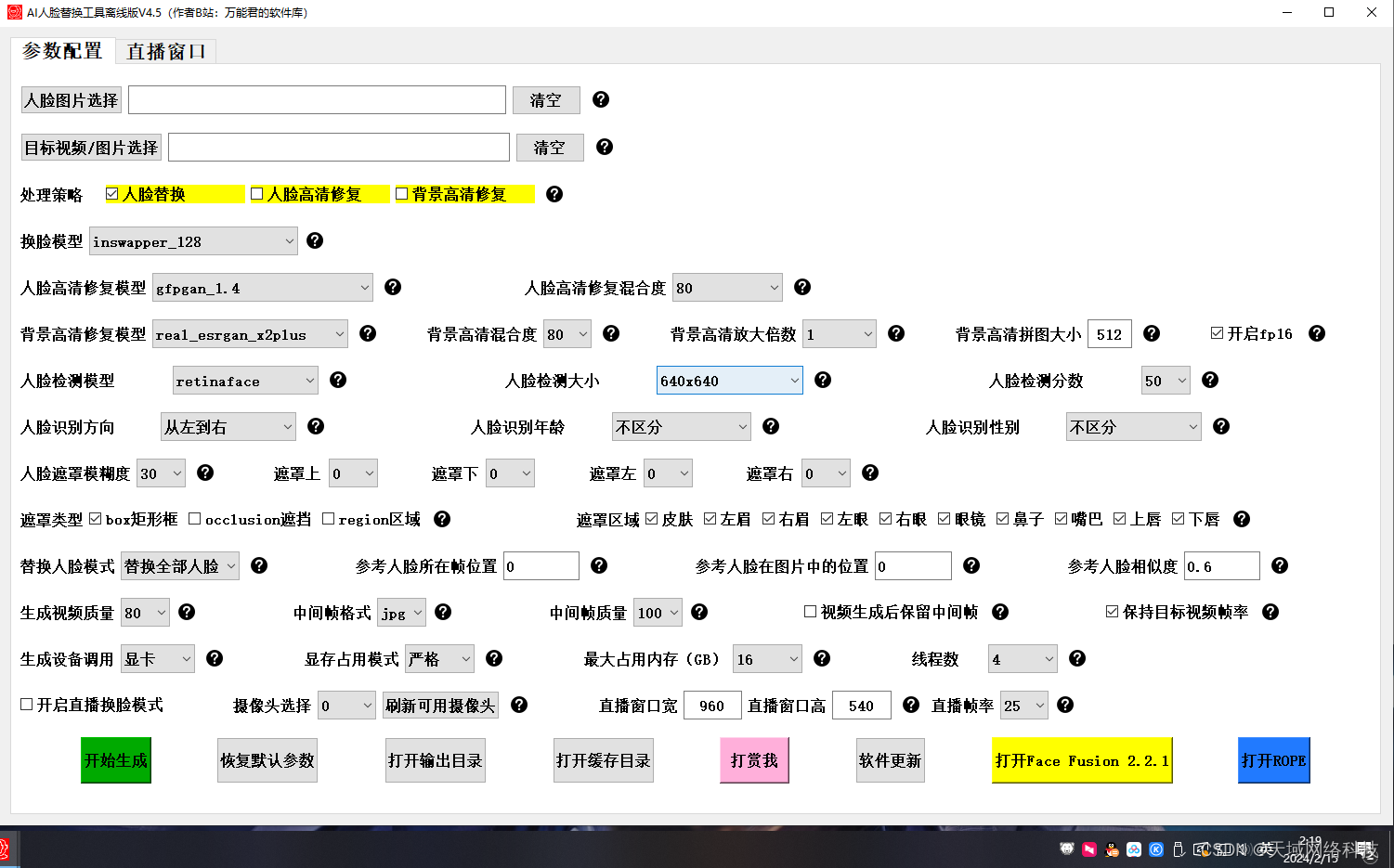Screen dimensions: 1394x868
Task: Click 恢复默认参数 button
Action: pos(267,760)
